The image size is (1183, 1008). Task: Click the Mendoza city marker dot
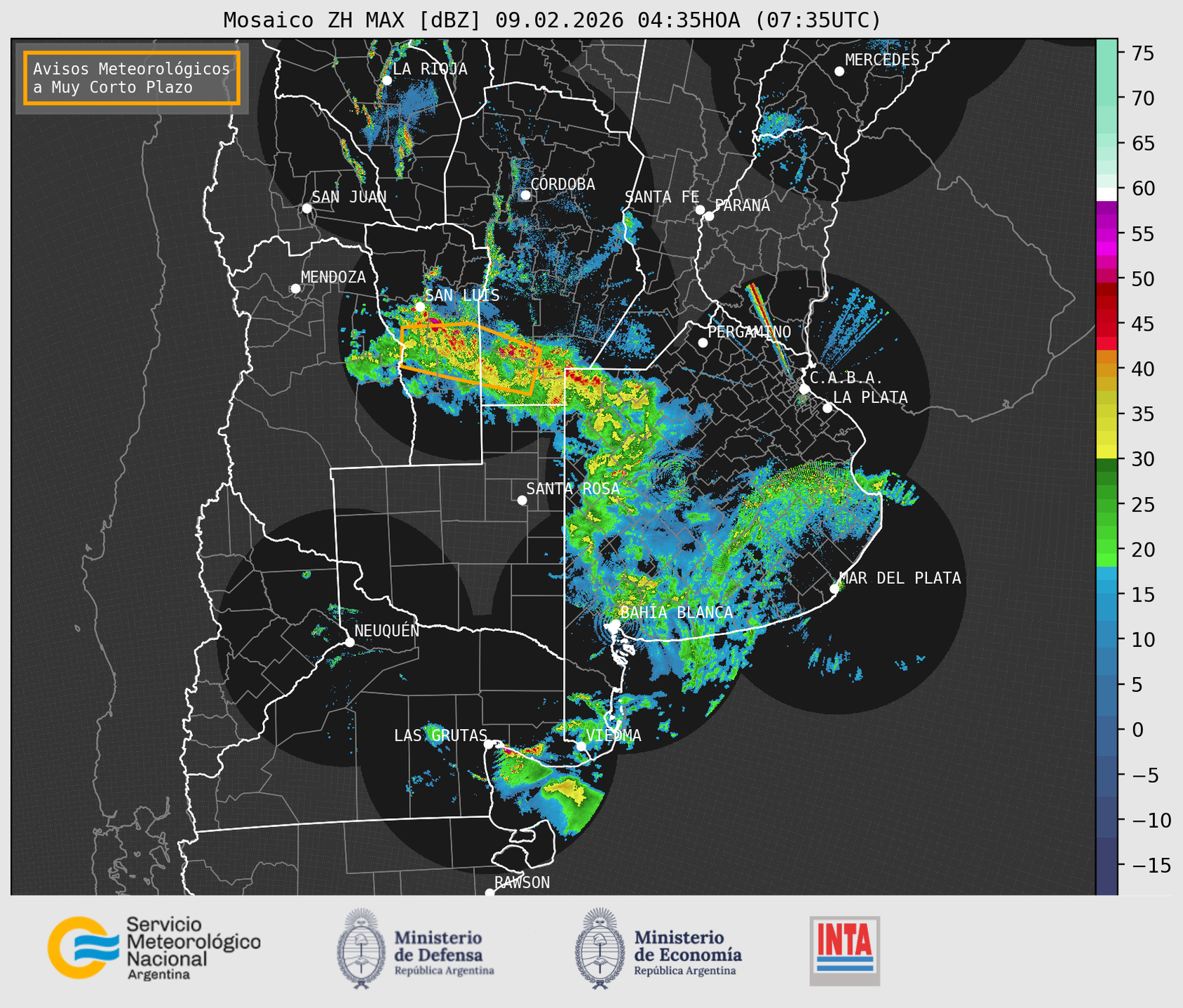tap(295, 288)
